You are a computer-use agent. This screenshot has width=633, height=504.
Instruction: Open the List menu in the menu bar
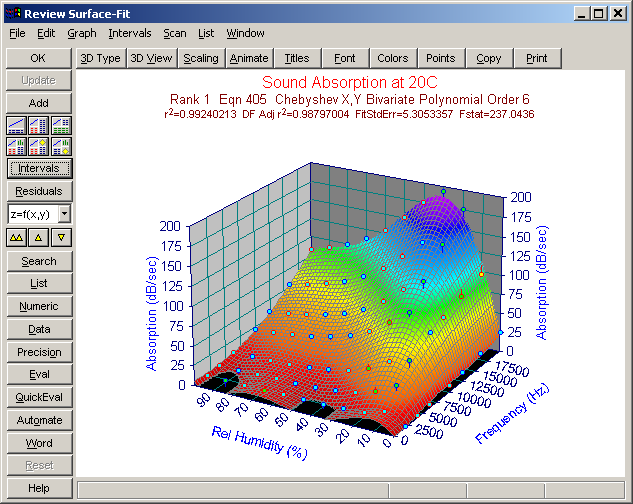coord(206,33)
